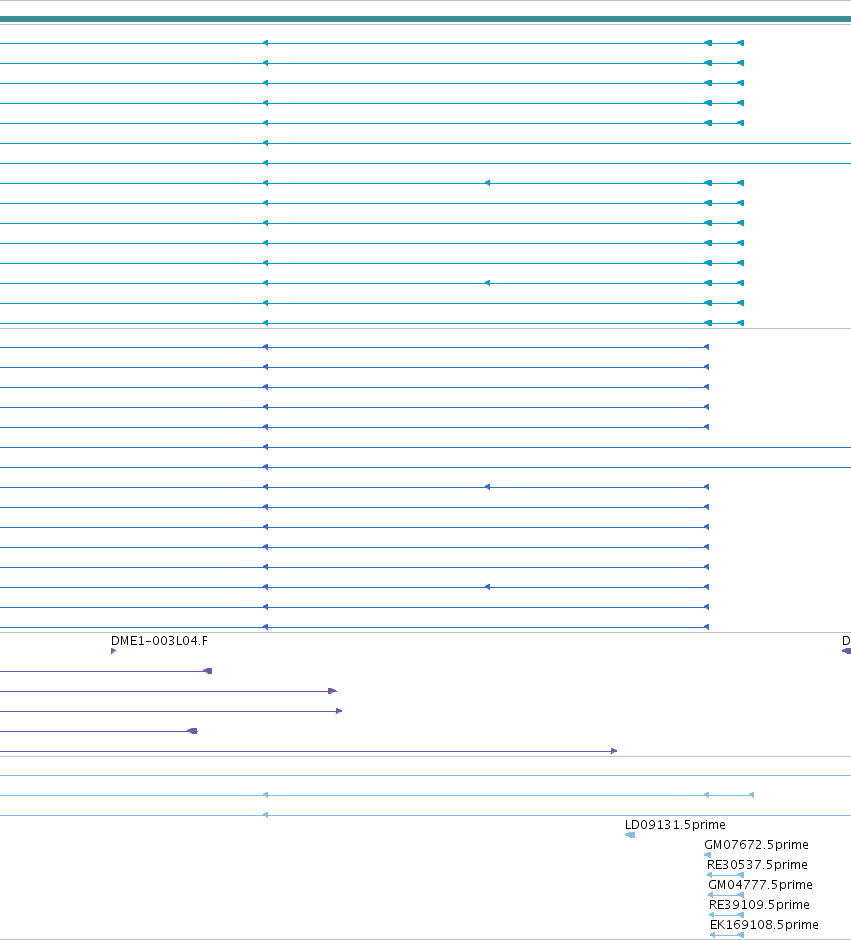
Task: Click the small purple arrow glyph under DME1-003L04.F
Action: click(113, 651)
